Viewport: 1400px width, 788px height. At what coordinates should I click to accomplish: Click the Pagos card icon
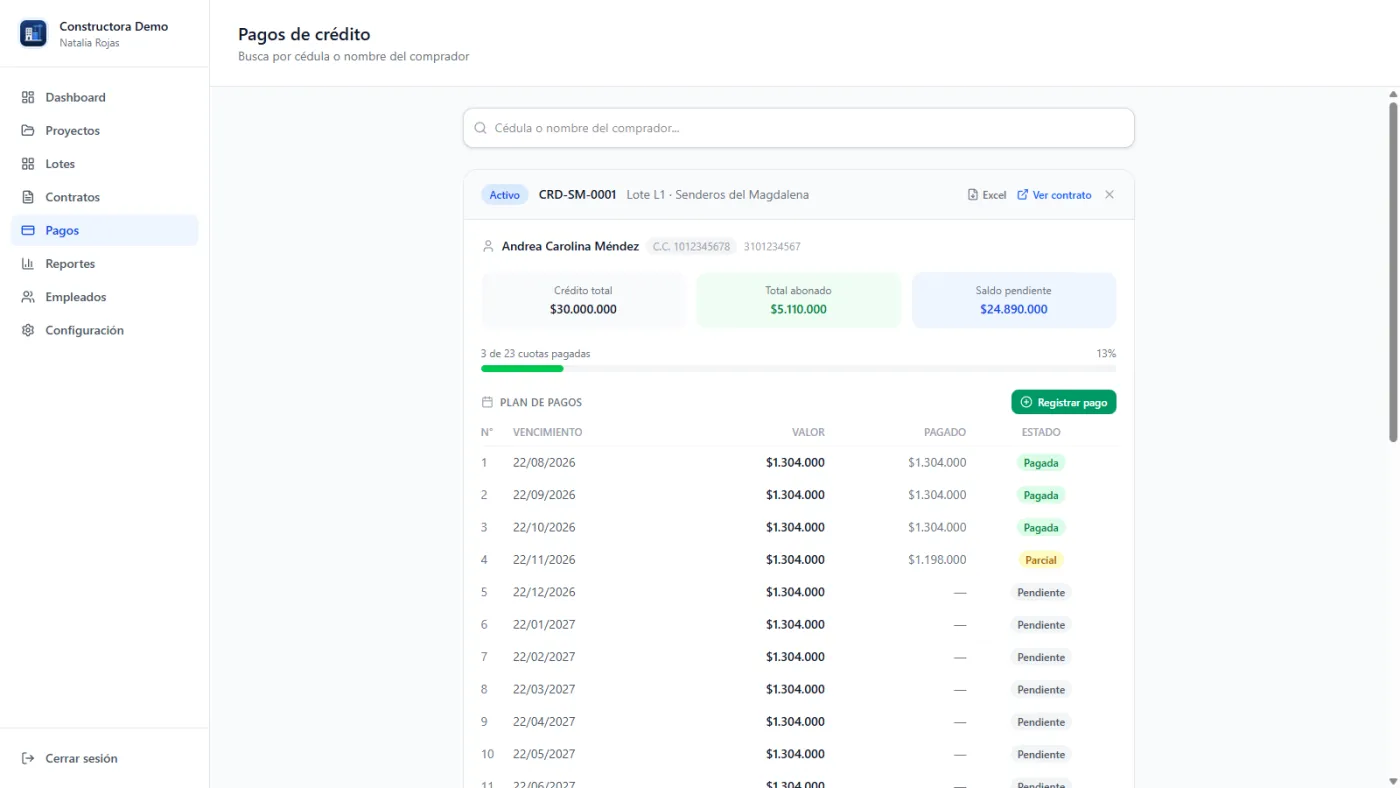[28, 230]
